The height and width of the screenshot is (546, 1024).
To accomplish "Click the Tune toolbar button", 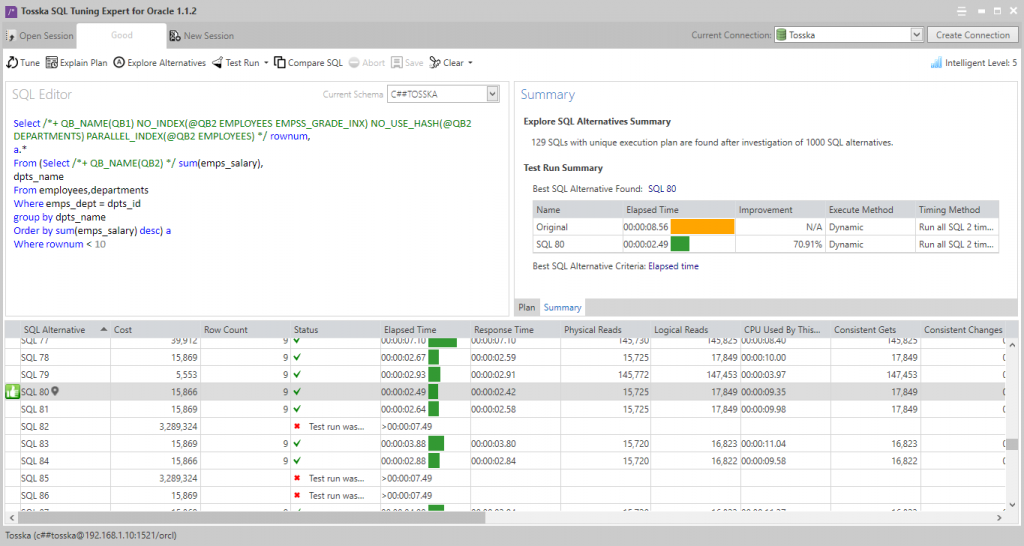I will 24,63.
